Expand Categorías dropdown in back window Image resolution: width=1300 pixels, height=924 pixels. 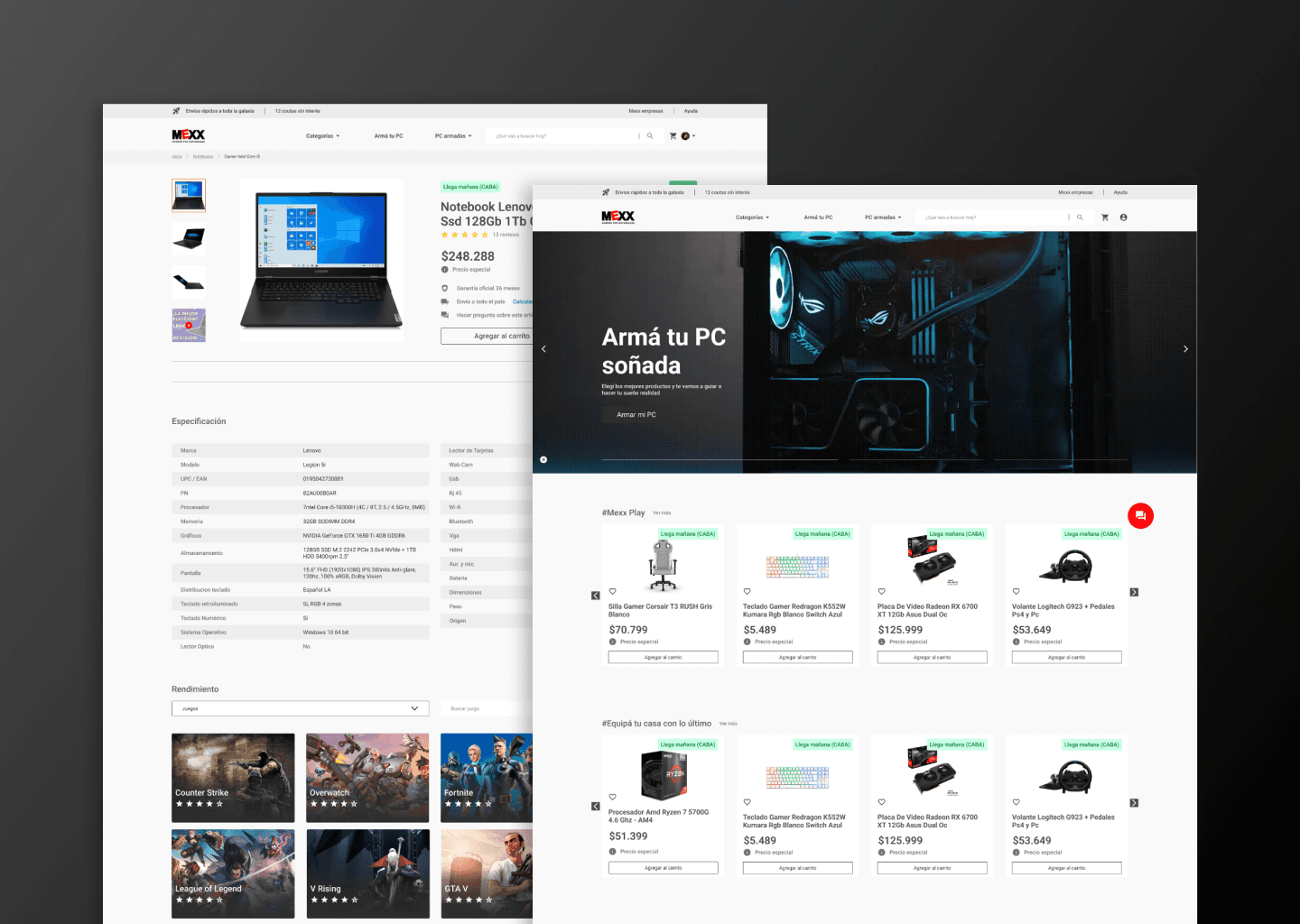(x=322, y=136)
